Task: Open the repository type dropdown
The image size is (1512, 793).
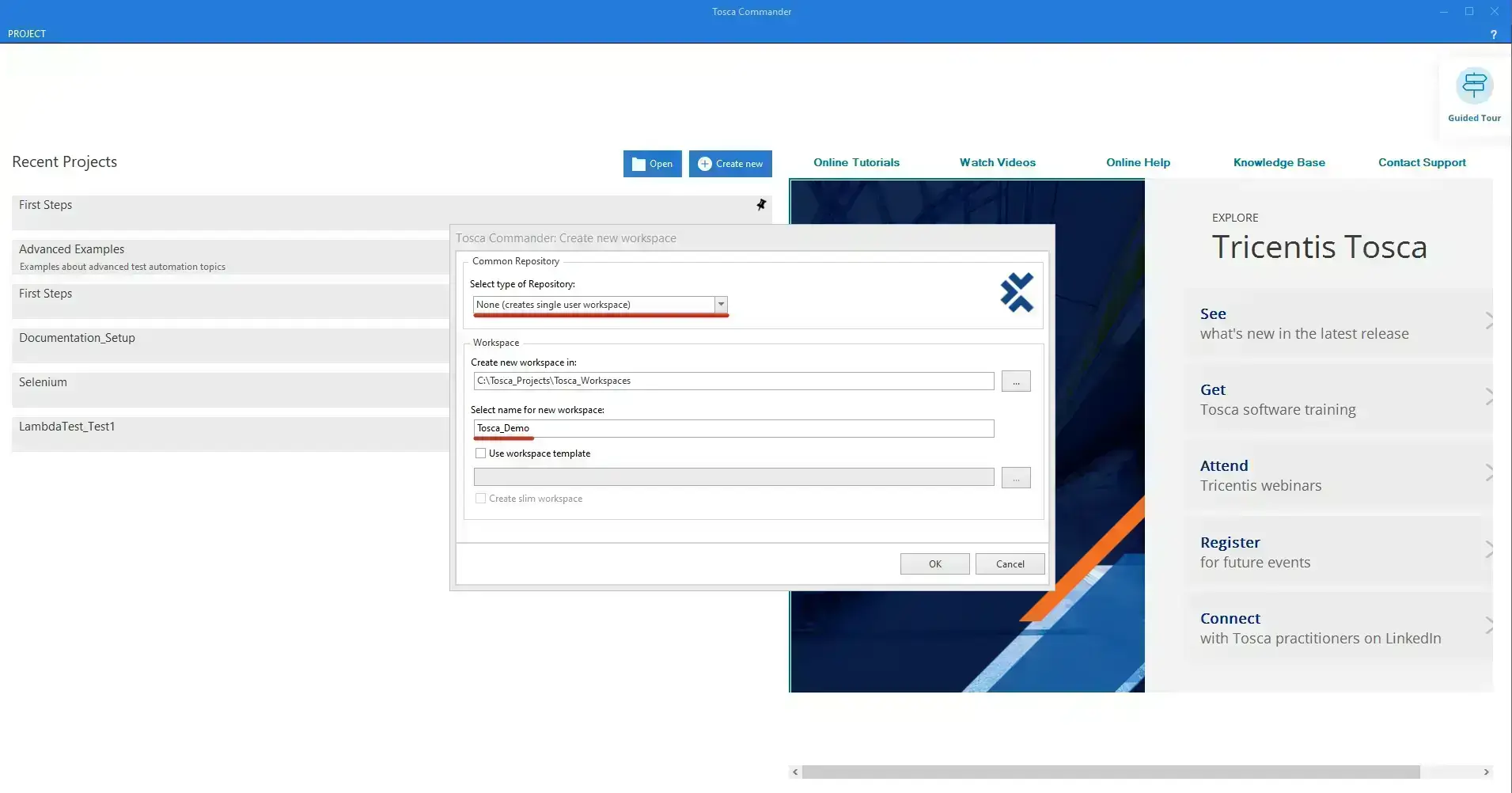Action: 721,305
